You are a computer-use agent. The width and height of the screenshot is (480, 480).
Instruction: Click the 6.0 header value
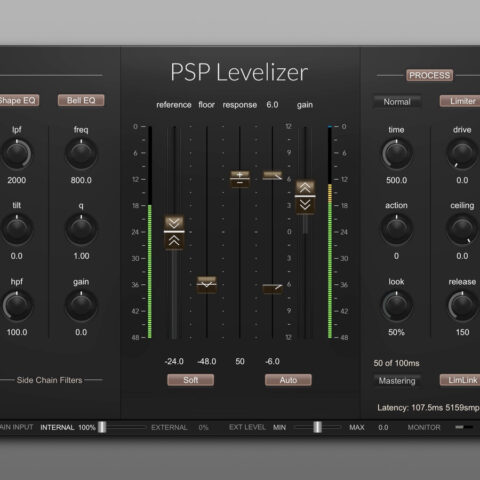tap(272, 105)
